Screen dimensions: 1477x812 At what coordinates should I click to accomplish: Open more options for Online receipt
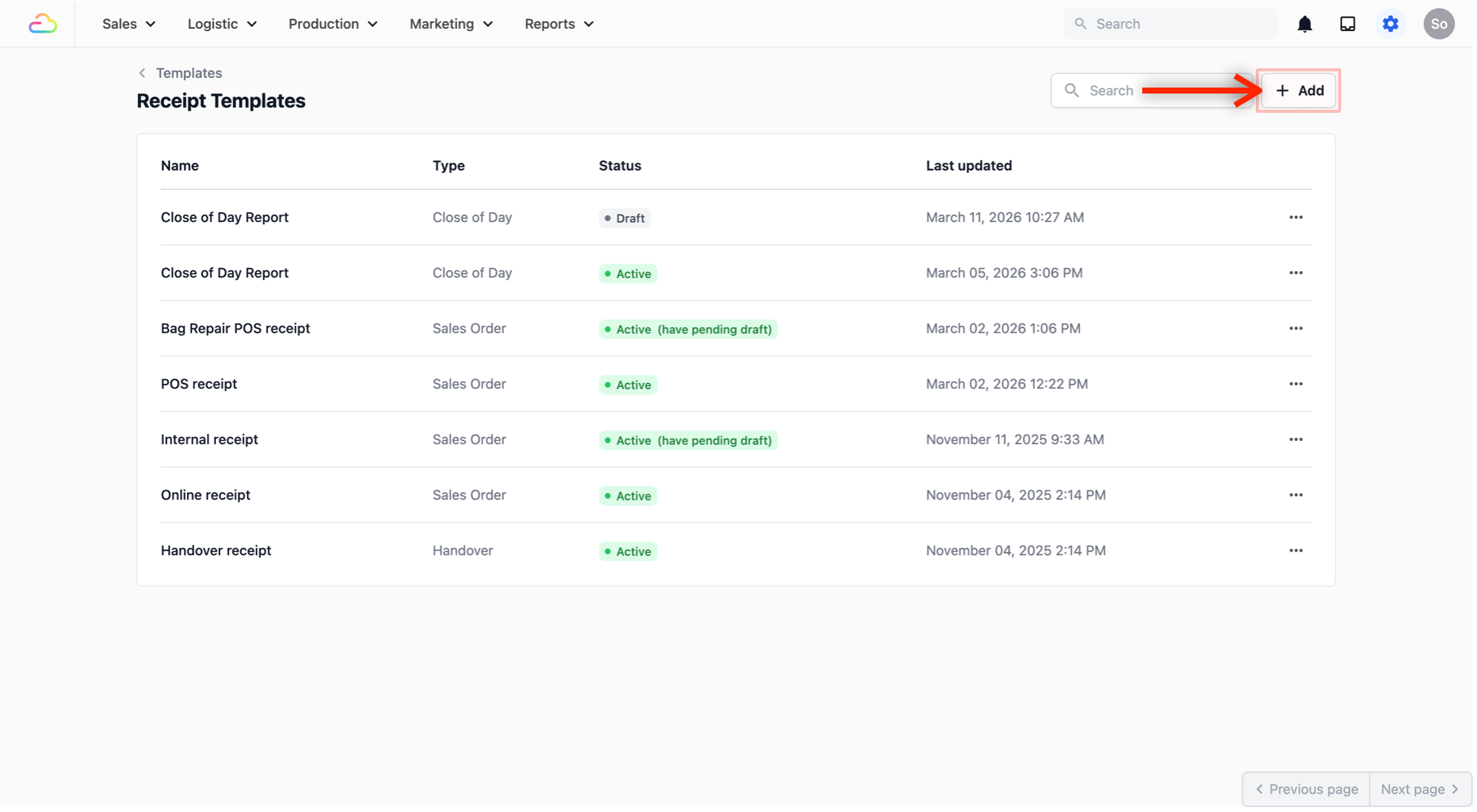[x=1295, y=495]
